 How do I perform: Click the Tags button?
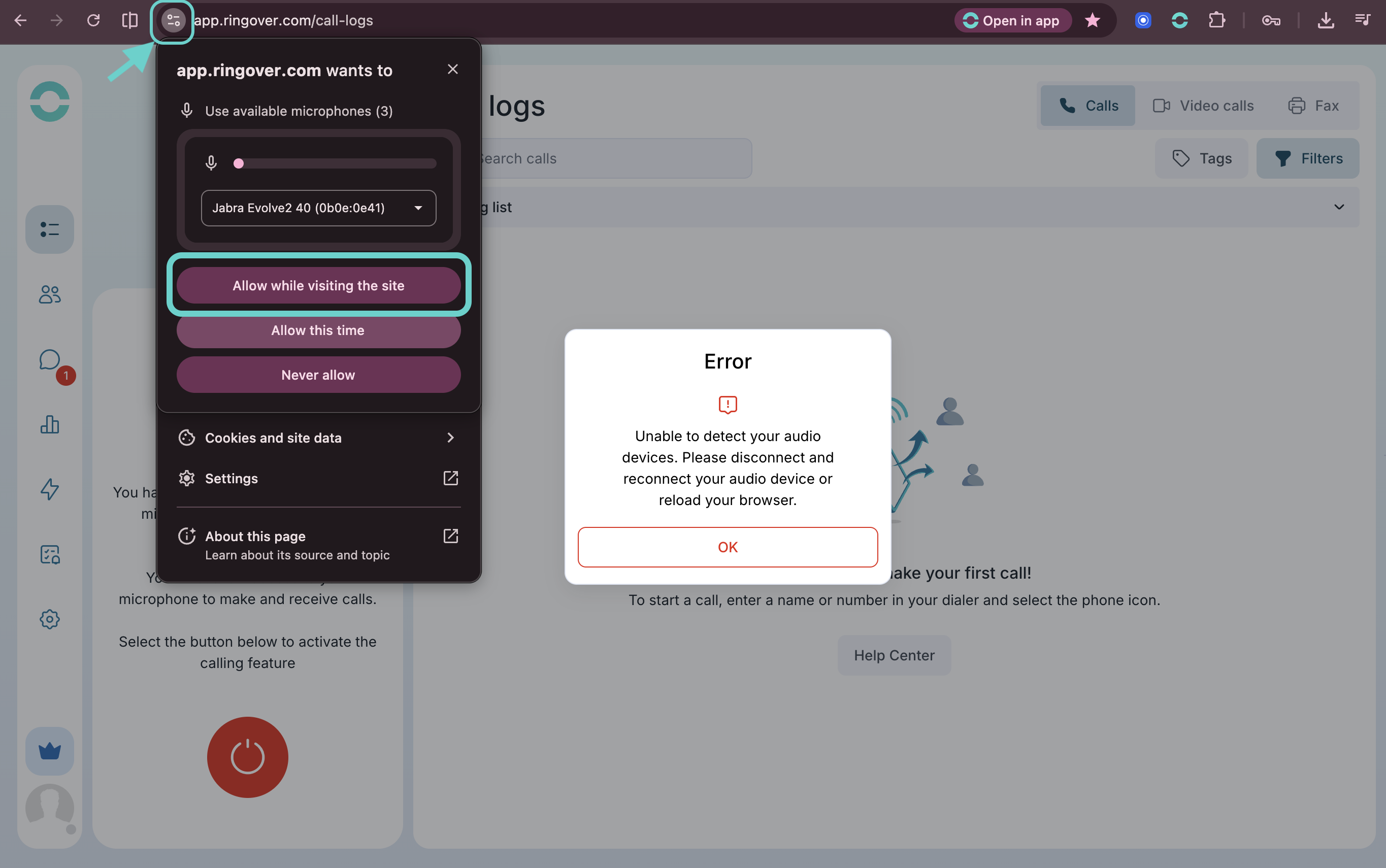1201,158
